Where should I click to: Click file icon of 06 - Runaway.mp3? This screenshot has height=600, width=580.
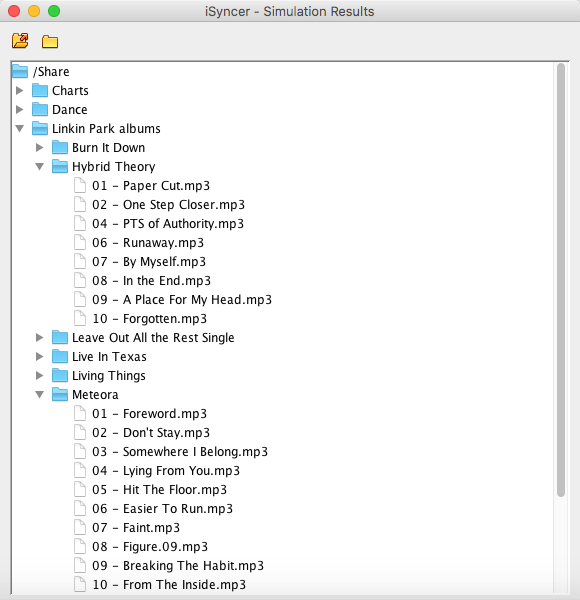80,242
